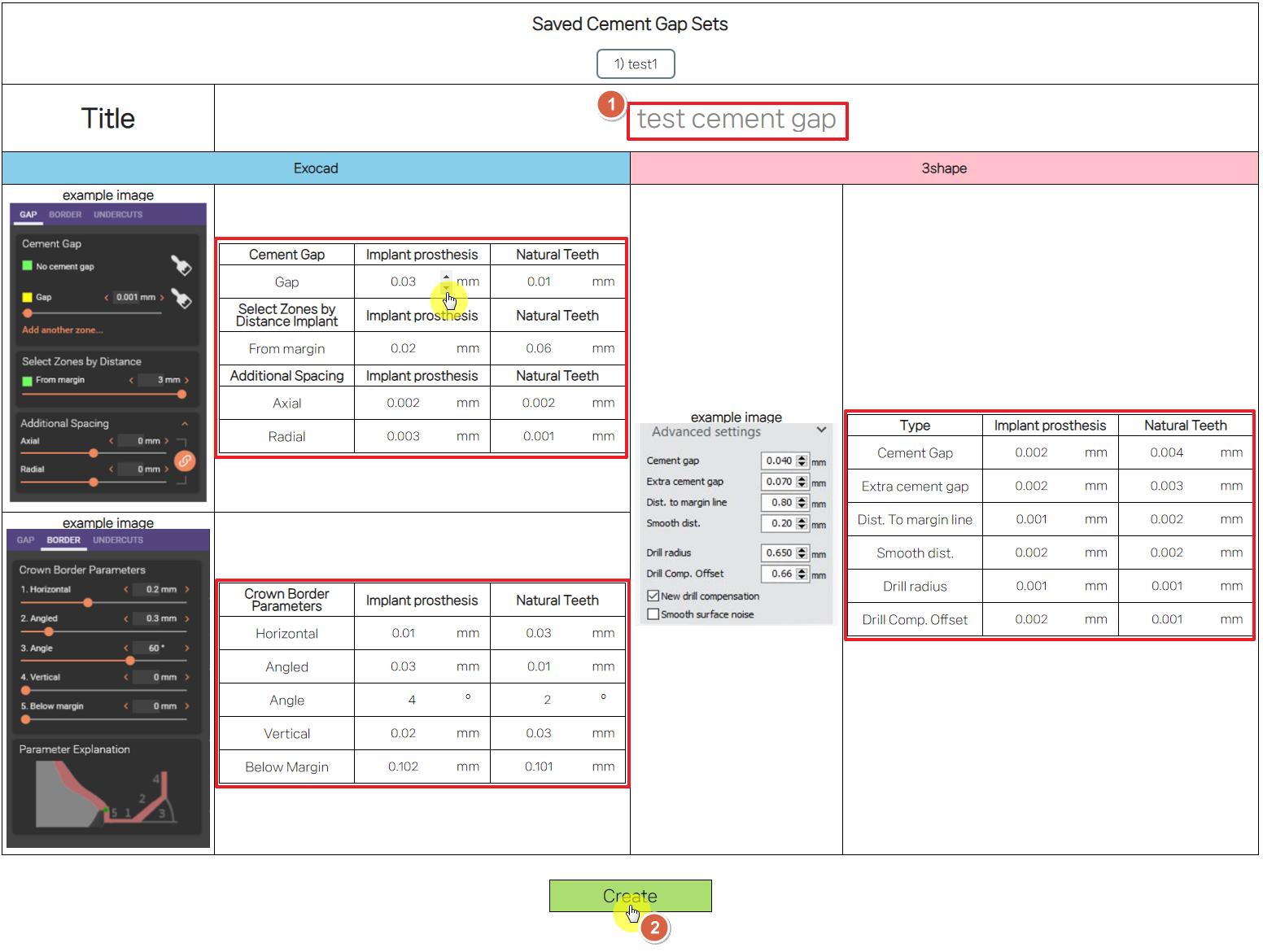
Task: Uncheck New drill compensation checkbox
Action: pos(653,596)
